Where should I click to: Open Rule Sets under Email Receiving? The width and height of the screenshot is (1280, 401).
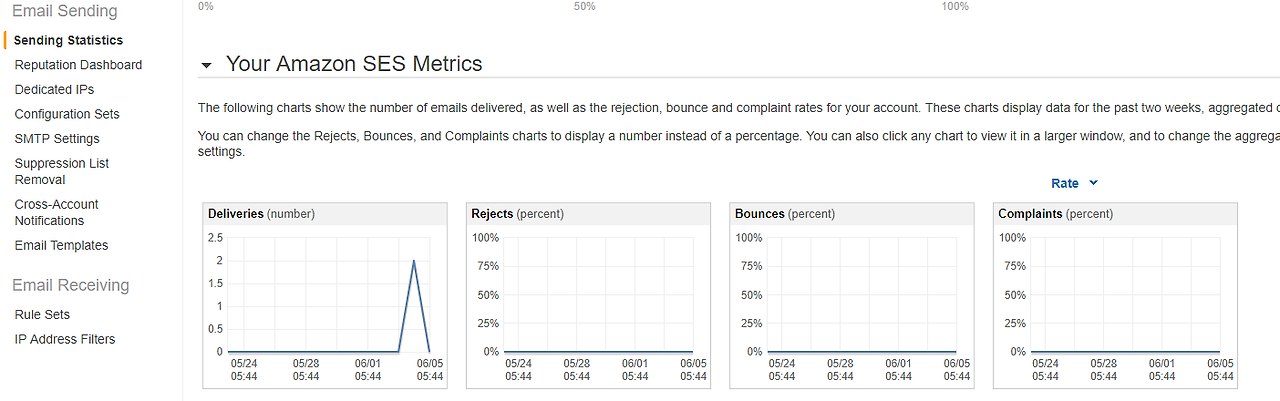point(42,314)
